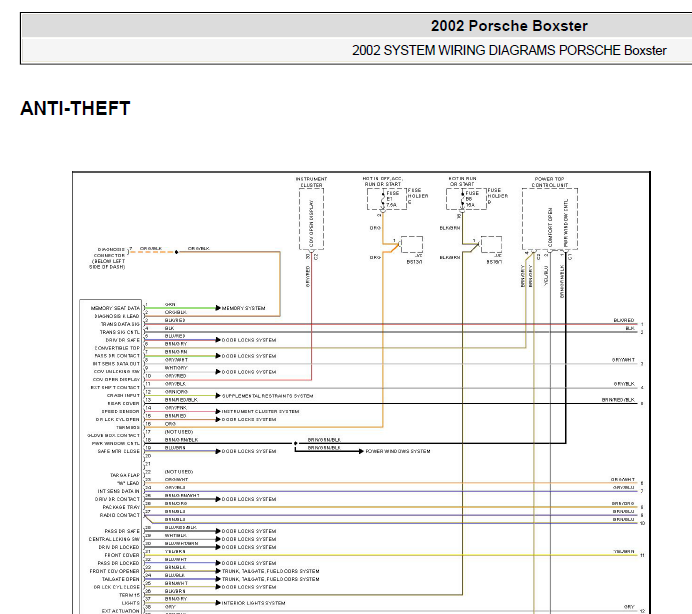The height and width of the screenshot is (614, 692).
Task: Click the DIAGNOSIS CONNECTOR label
Action: [x=108, y=258]
